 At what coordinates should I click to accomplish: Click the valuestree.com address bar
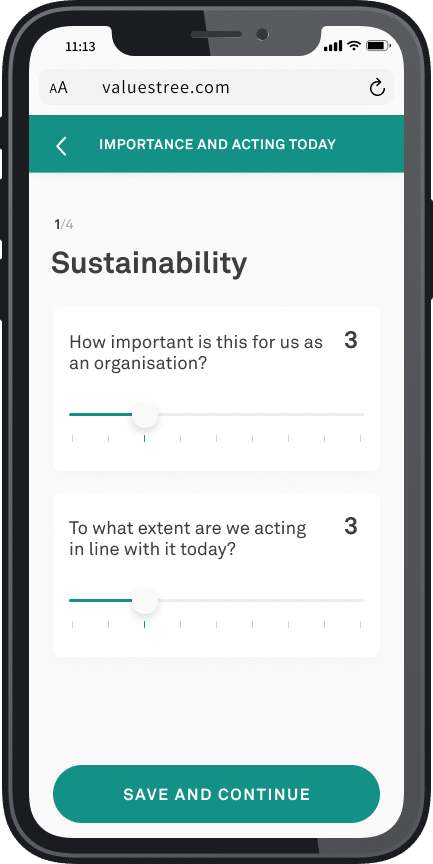(216, 88)
